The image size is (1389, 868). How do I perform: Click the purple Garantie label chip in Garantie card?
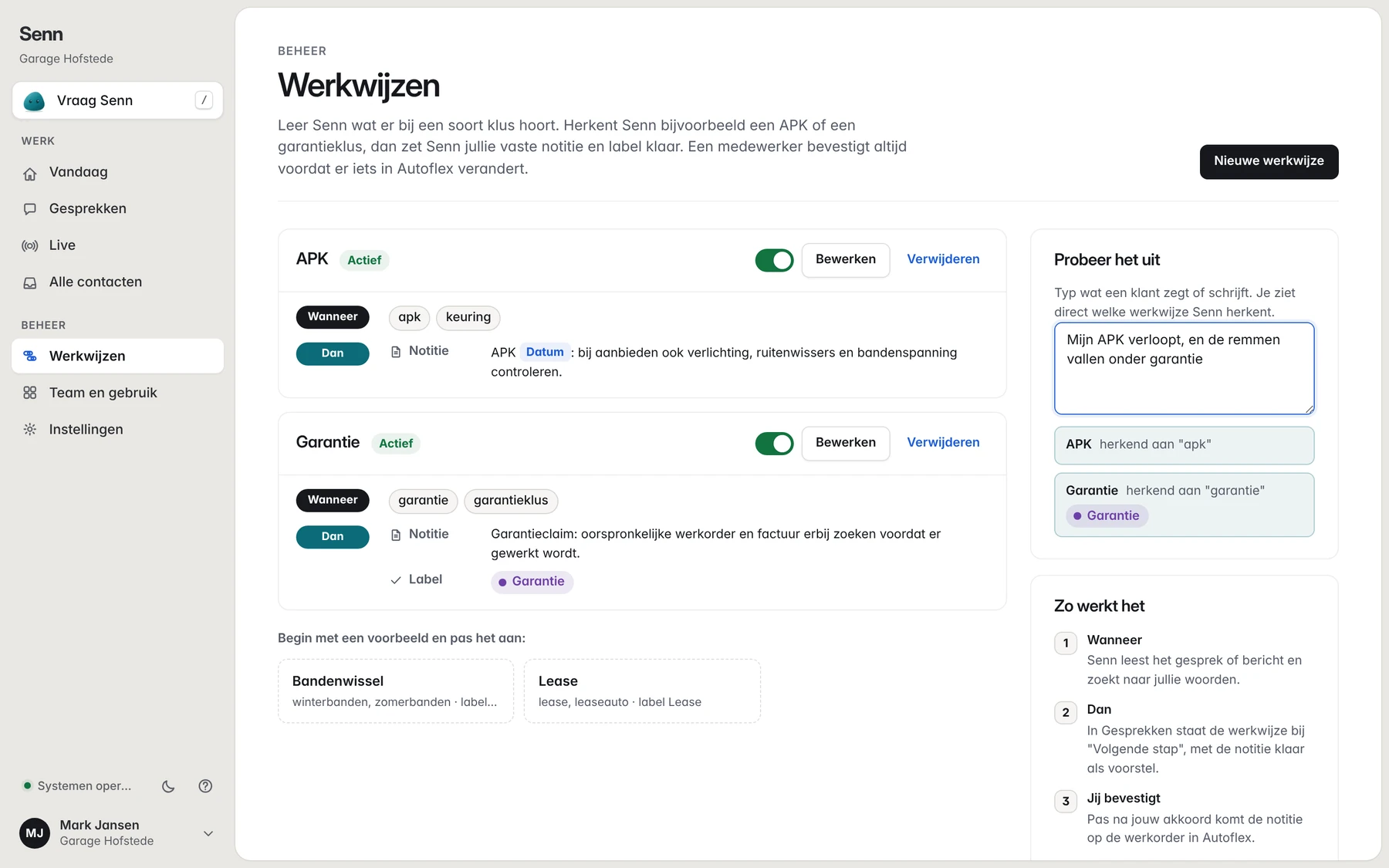532,582
